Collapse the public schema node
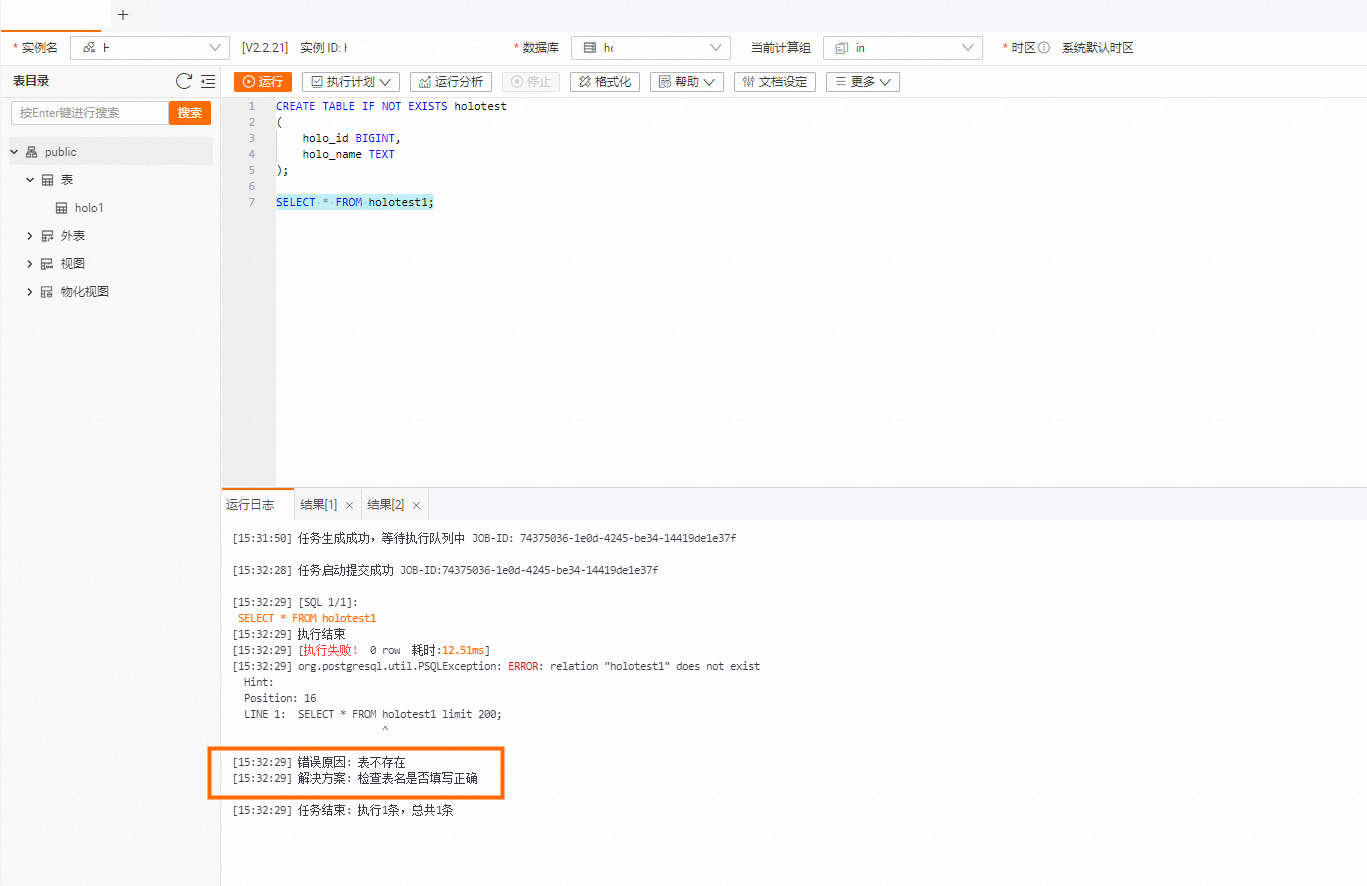This screenshot has height=886, width=1367. (14, 152)
